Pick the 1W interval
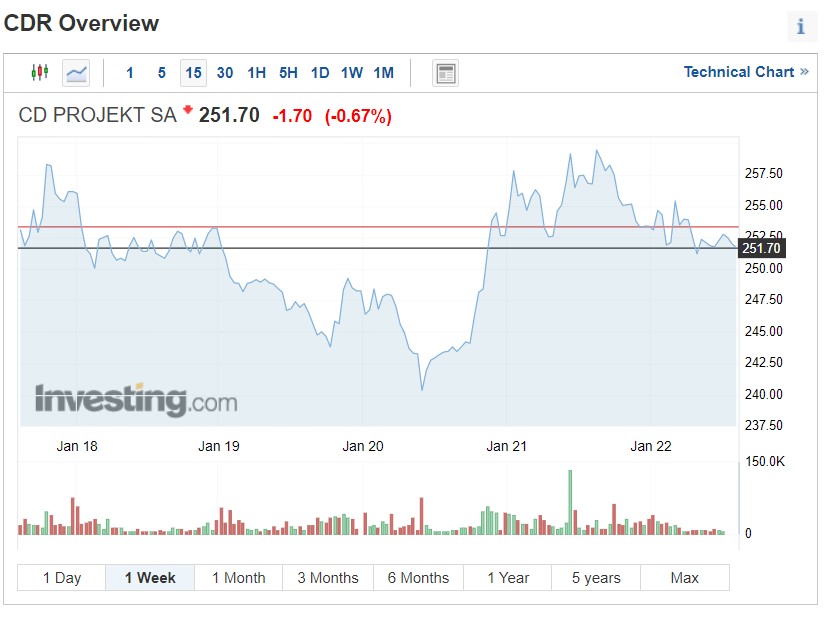Image resolution: width=827 pixels, height=622 pixels. coord(352,73)
